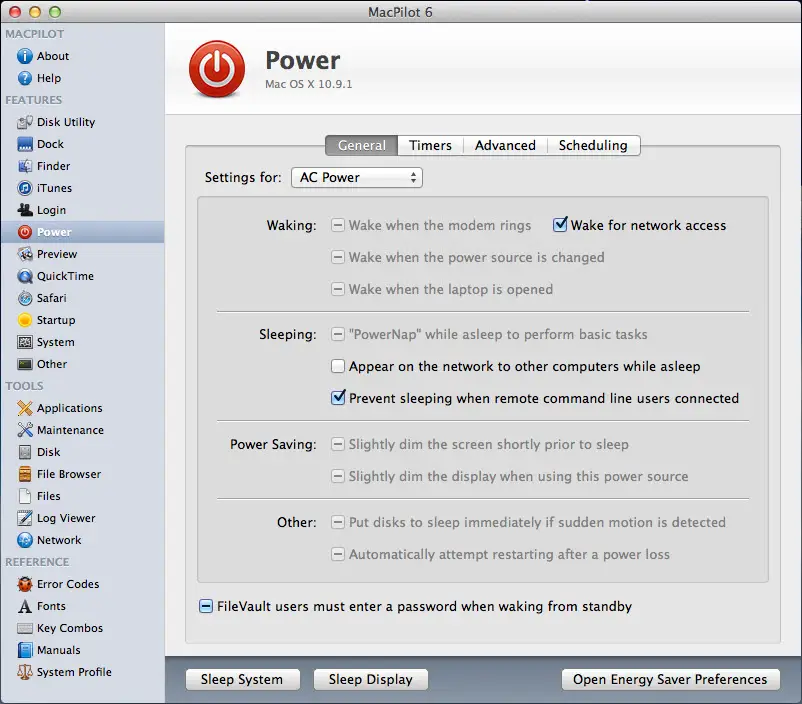Select the Startup sun icon

click(25, 320)
